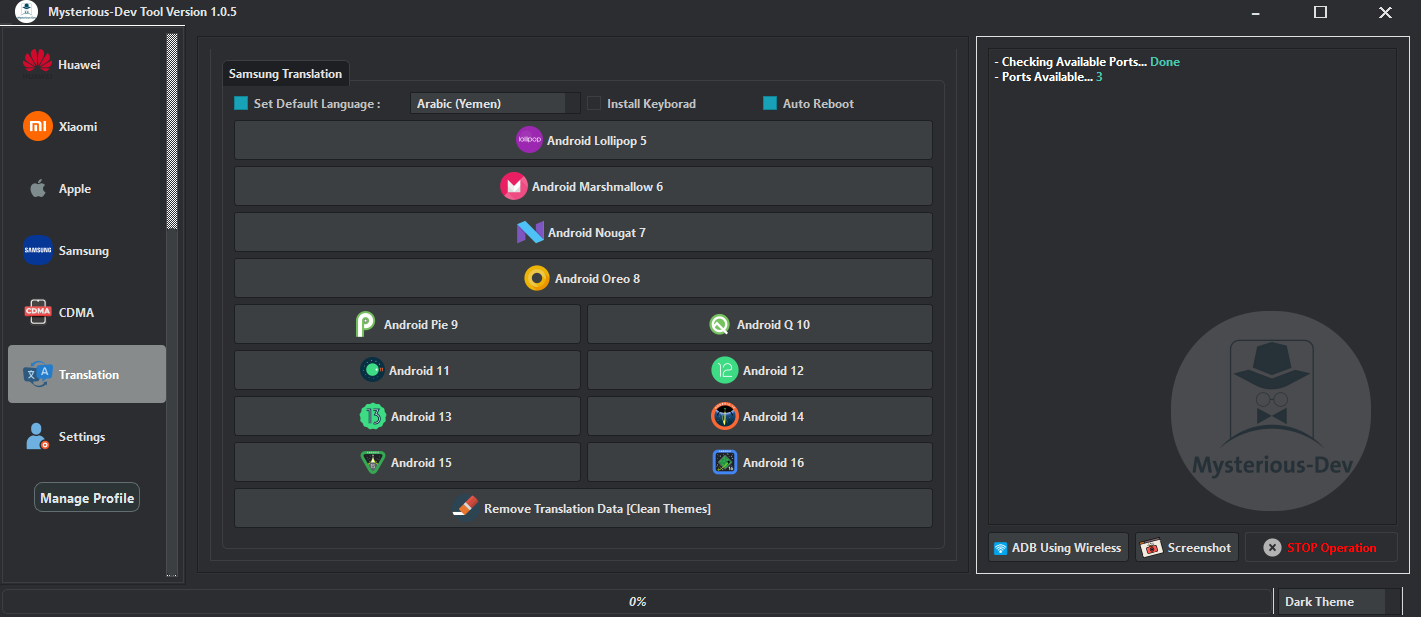Switch to the Samsung Translation tab
Image resolution: width=1421 pixels, height=617 pixels.
point(285,73)
